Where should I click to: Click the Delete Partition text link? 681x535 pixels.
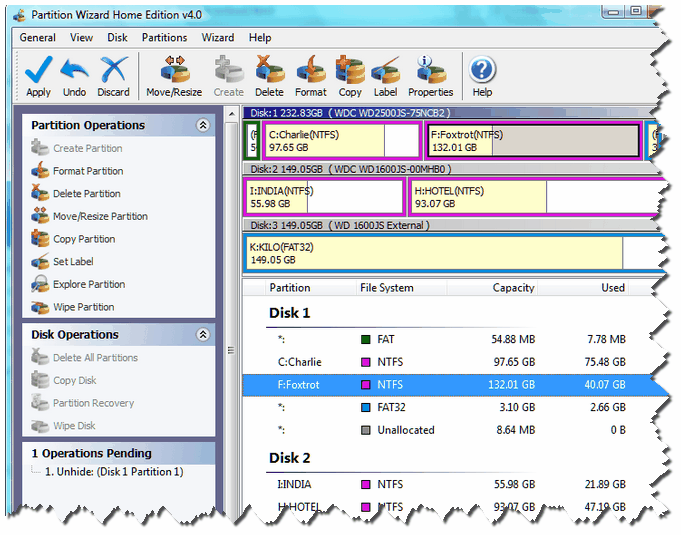point(87,194)
